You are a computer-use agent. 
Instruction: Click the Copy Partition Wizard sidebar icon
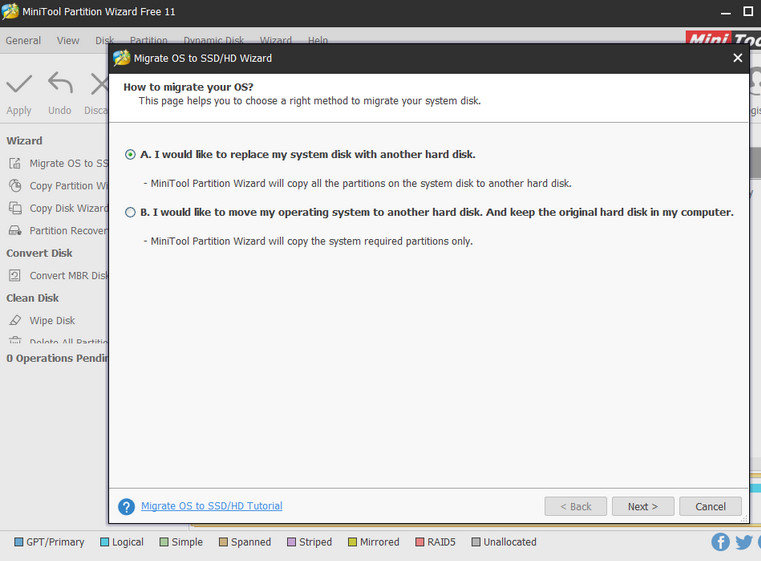[15, 185]
